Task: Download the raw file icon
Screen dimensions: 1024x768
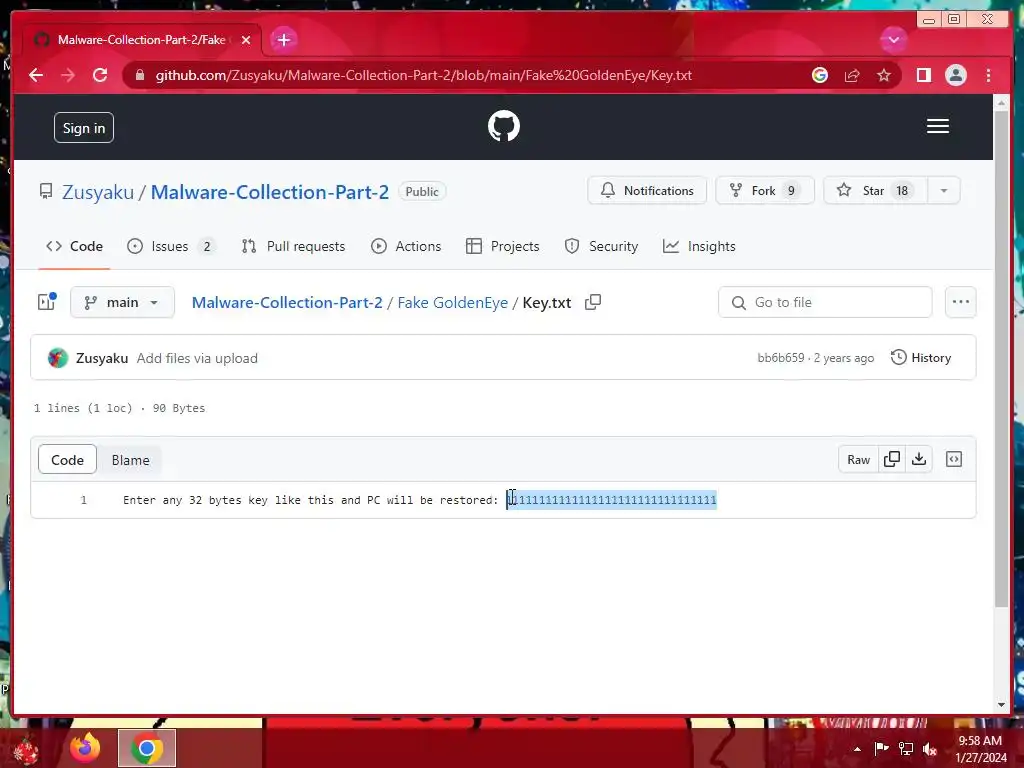Action: pyautogui.click(x=919, y=460)
